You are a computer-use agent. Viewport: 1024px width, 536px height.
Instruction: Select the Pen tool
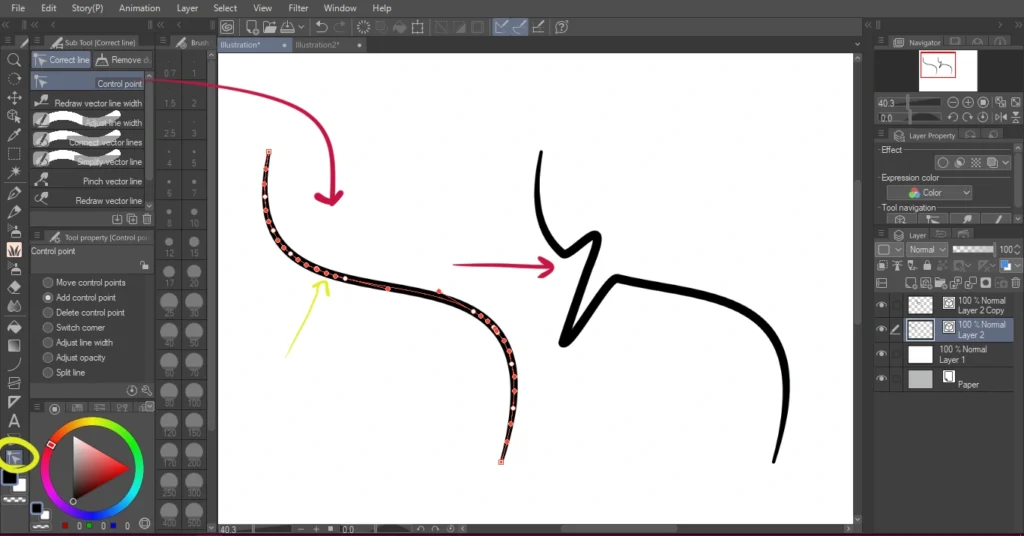pyautogui.click(x=14, y=193)
